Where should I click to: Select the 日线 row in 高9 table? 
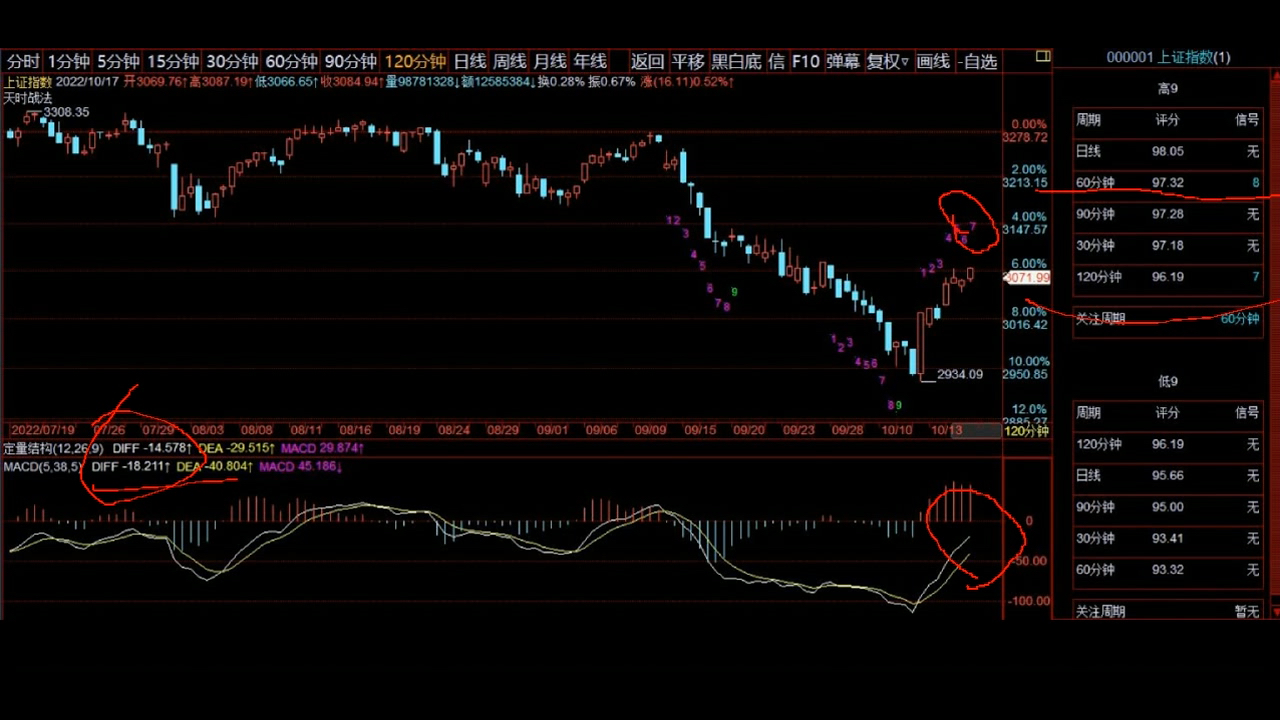point(1167,151)
